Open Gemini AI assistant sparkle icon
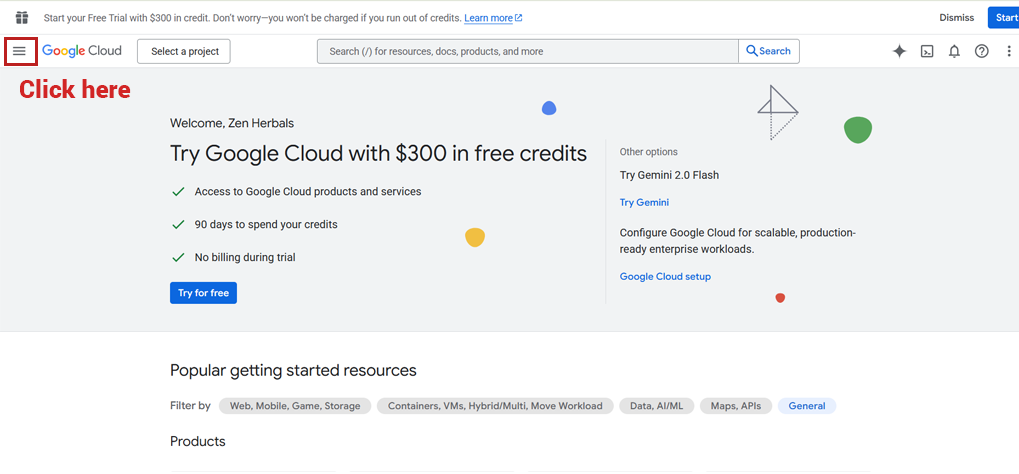1019x474 pixels. 899,51
